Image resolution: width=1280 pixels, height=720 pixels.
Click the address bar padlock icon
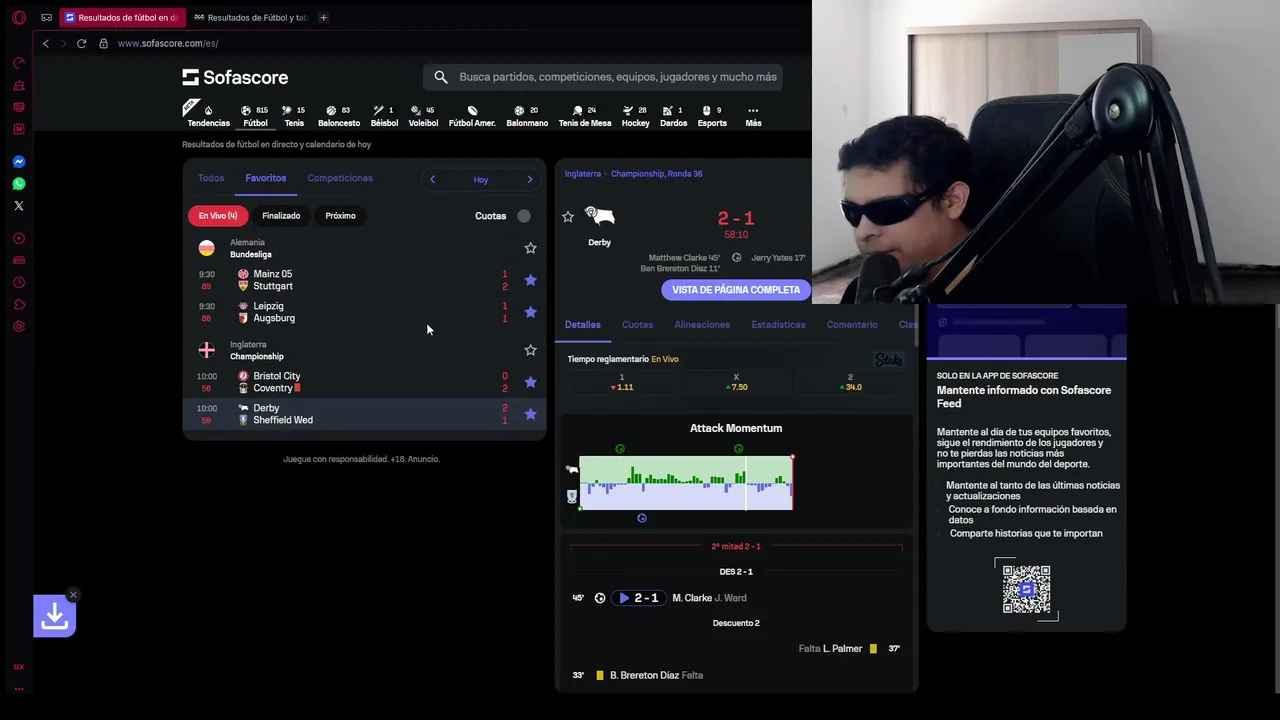(x=103, y=43)
